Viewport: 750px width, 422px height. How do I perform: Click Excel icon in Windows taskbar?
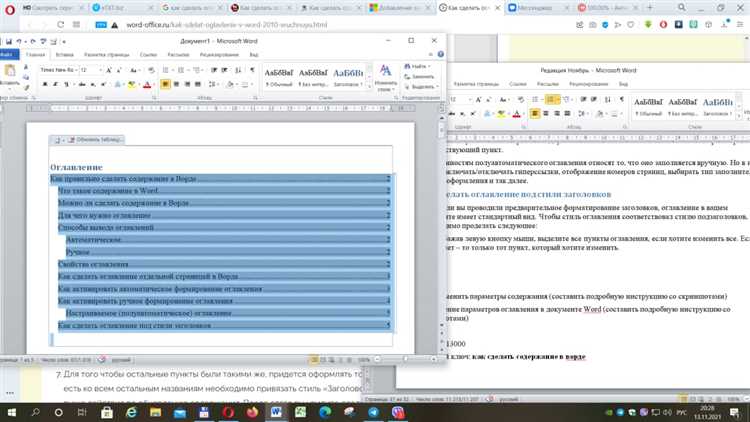point(300,412)
